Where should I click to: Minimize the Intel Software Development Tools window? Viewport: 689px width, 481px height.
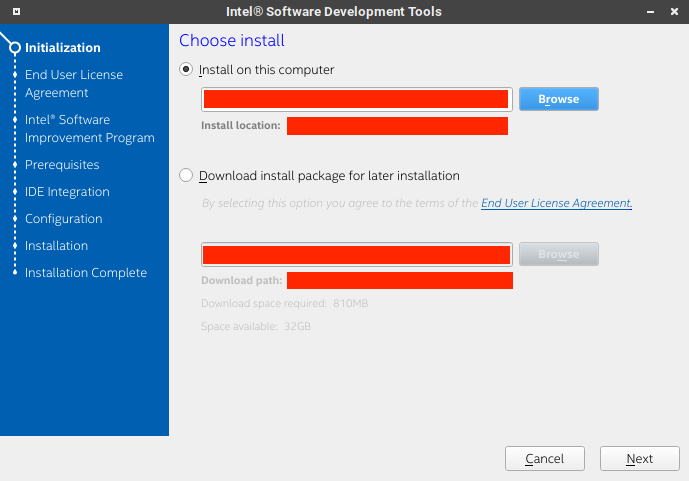point(650,12)
